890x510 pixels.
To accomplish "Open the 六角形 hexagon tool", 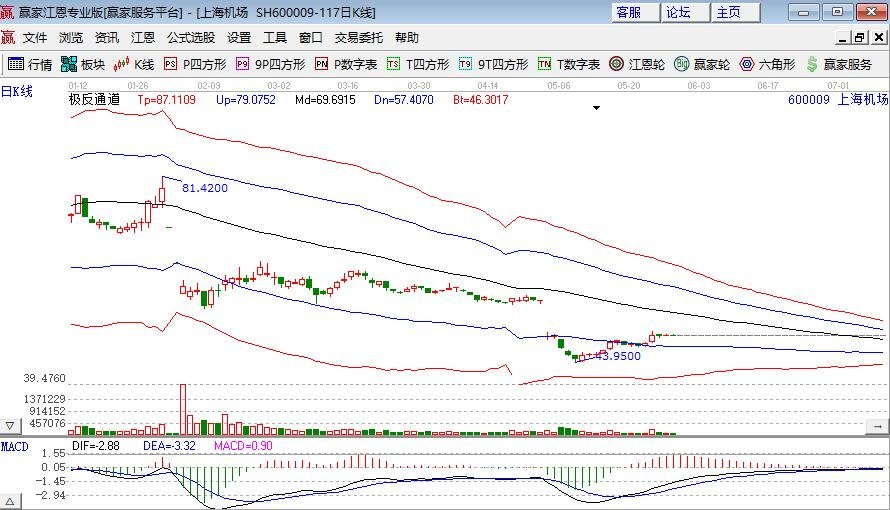I will [x=767, y=64].
